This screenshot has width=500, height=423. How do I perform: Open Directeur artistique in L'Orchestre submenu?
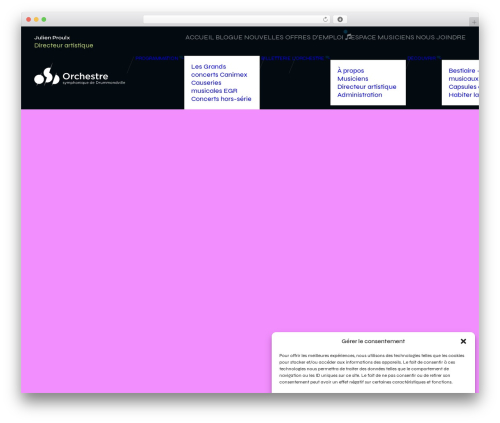coord(367,87)
